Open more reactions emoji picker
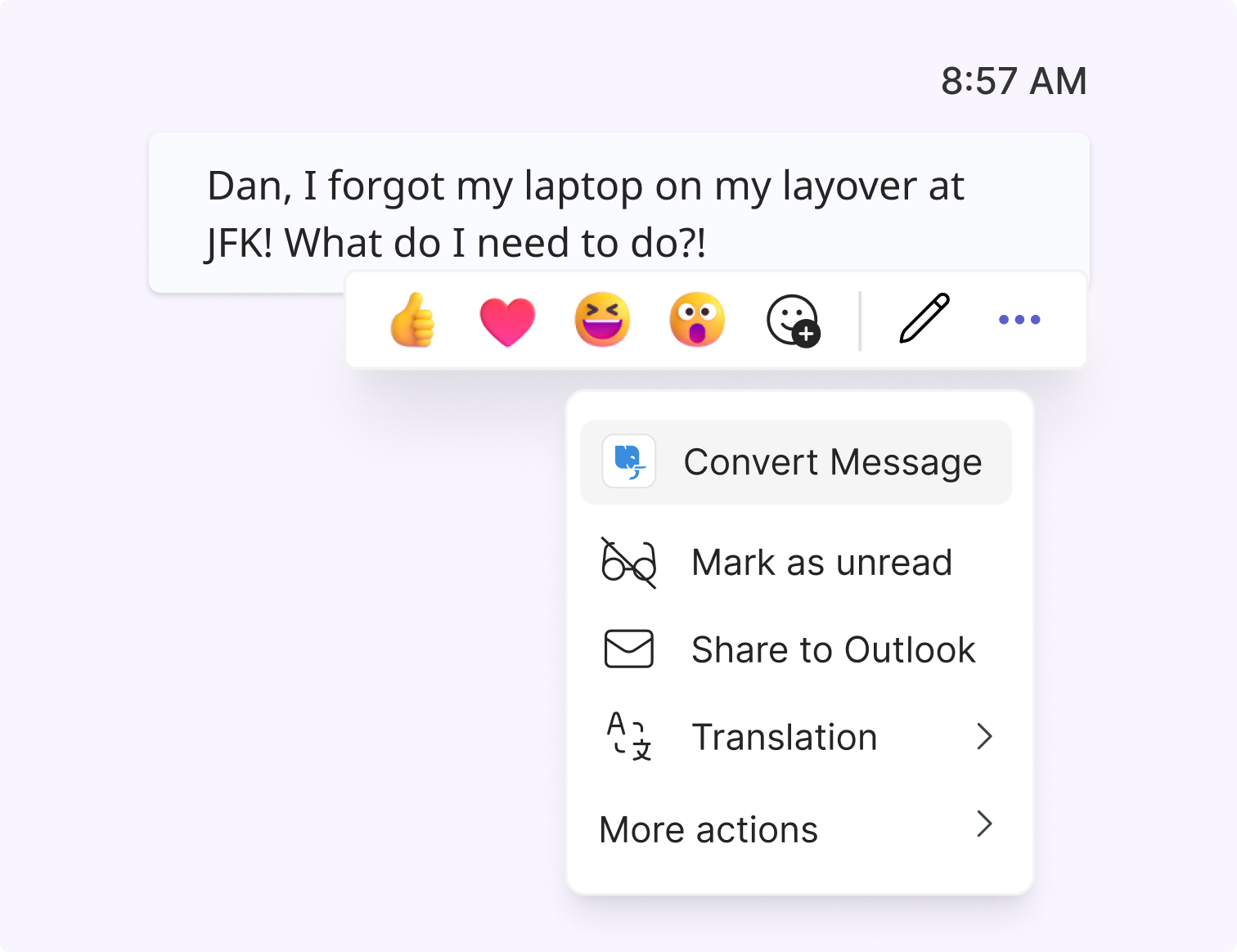 tap(793, 321)
